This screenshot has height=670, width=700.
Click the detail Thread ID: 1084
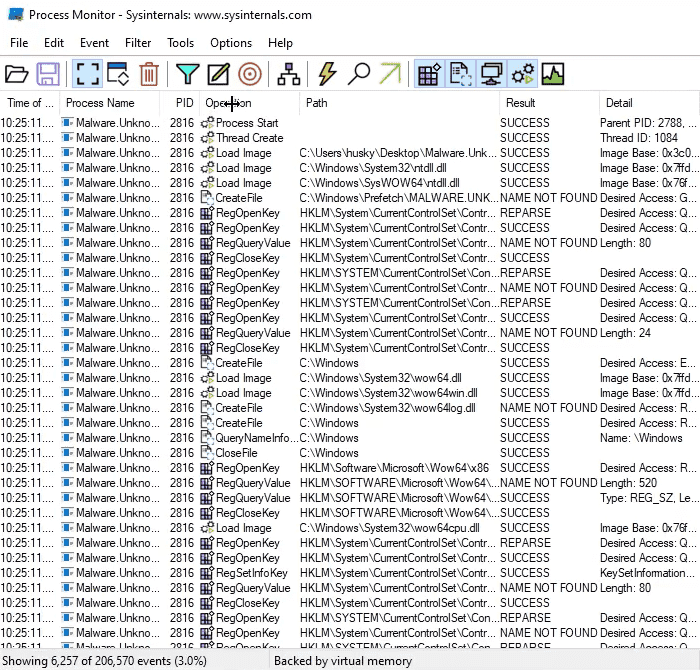pos(639,138)
